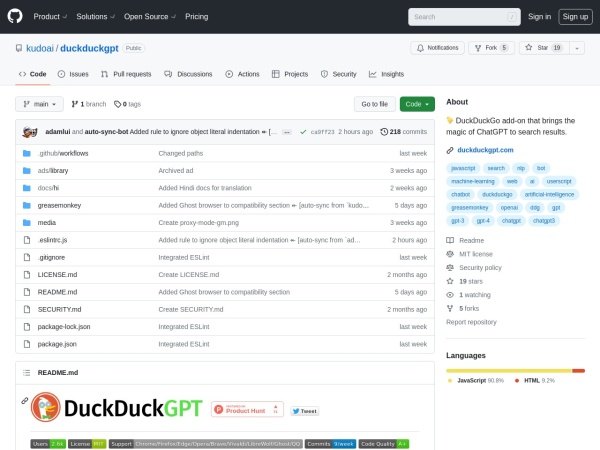Viewport: 600px width, 450px height.
Task: Click the green commit status checkmark
Action: tap(303, 132)
